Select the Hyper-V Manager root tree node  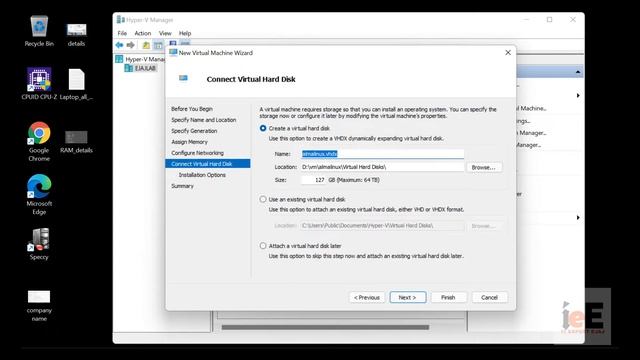(141, 59)
